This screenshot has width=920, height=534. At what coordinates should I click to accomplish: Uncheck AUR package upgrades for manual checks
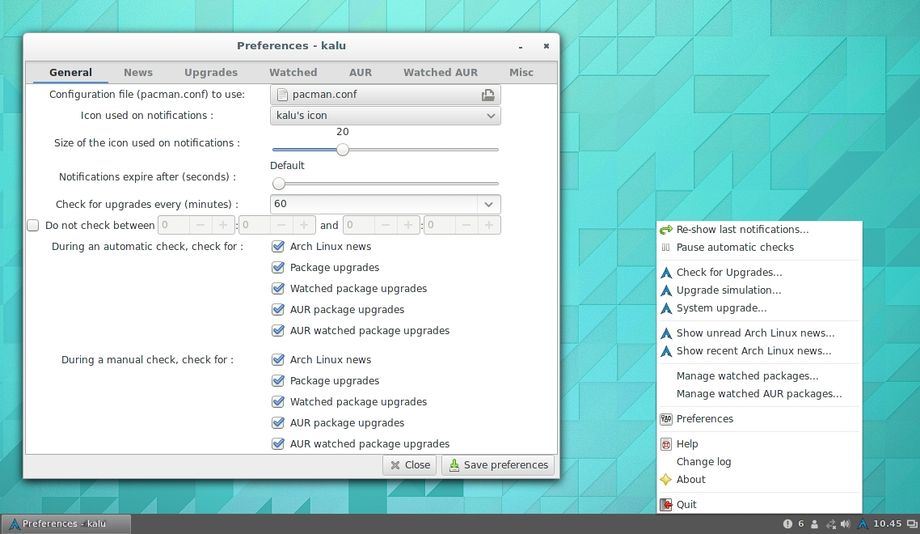[279, 423]
